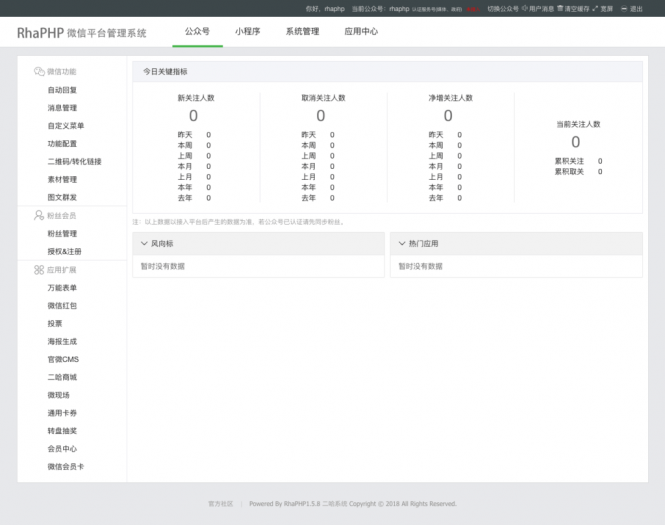
Task: Click the 粉丝会员 section heading
Action: 61,216
